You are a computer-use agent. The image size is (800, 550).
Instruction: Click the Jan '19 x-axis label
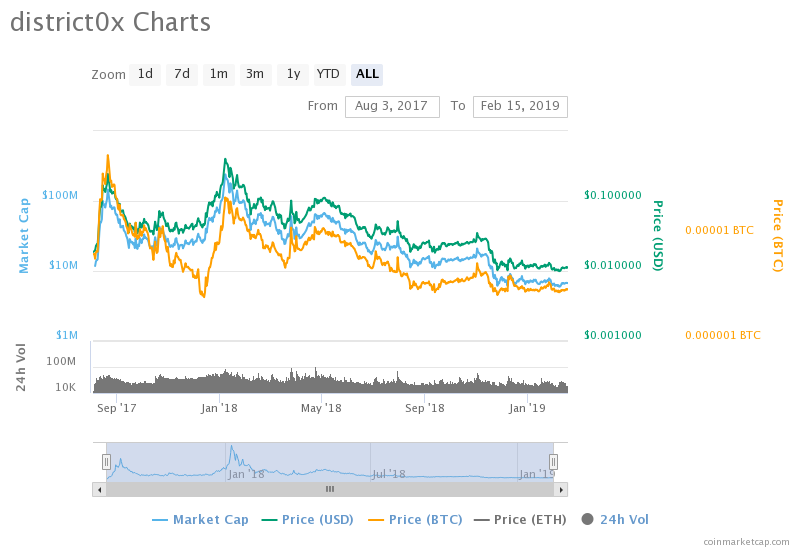tap(527, 409)
